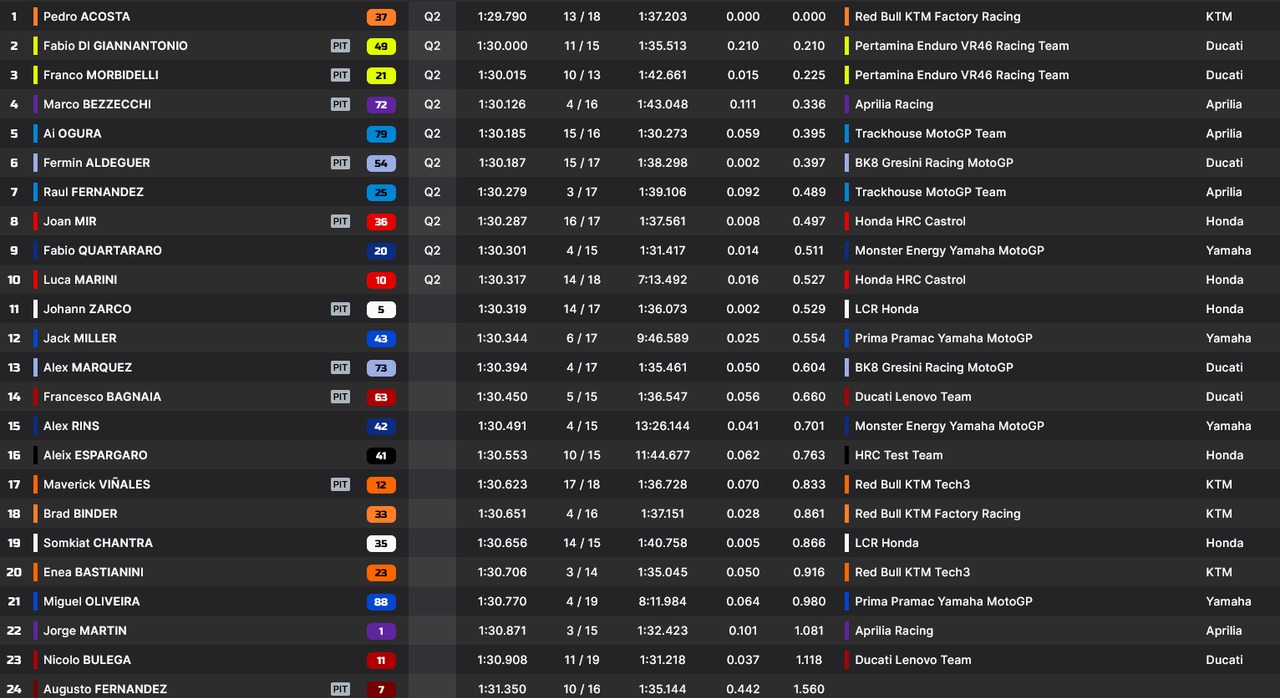The height and width of the screenshot is (698, 1280).
Task: Click team name HRC Test Team
Action: pyautogui.click(x=899, y=455)
